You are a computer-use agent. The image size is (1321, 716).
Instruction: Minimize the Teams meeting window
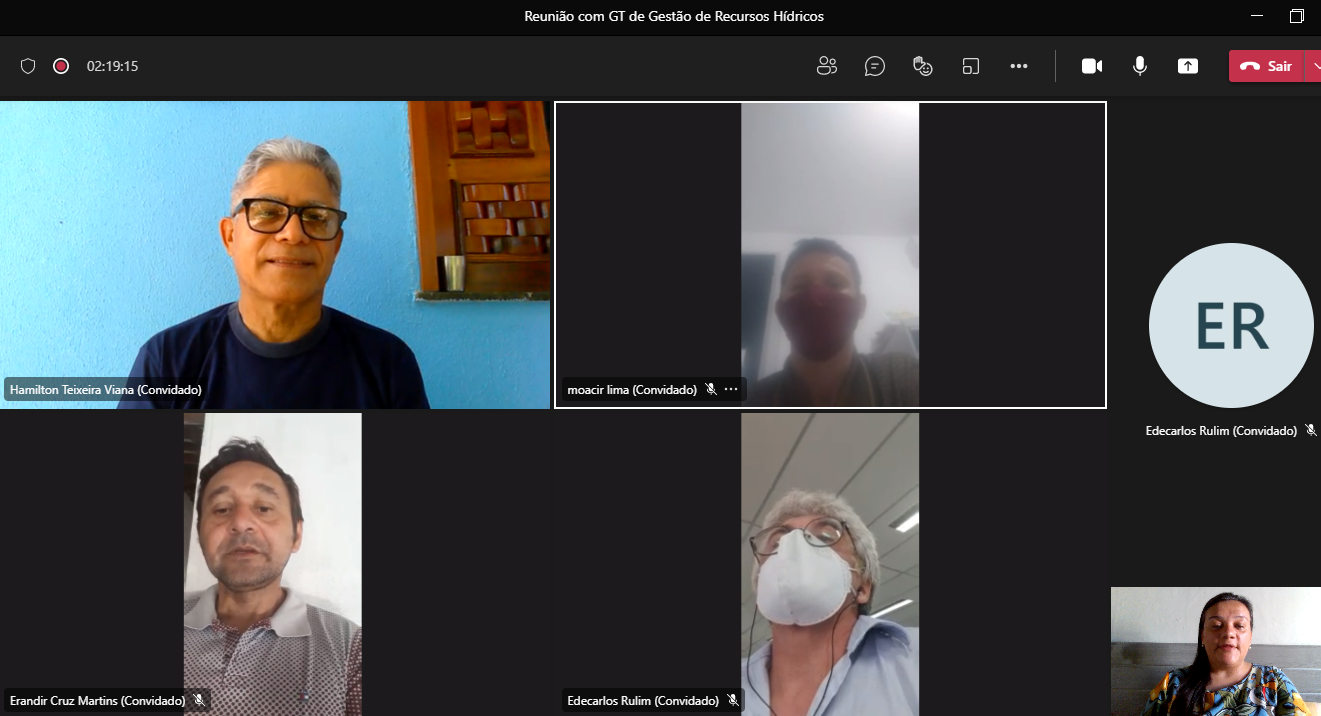click(1257, 16)
